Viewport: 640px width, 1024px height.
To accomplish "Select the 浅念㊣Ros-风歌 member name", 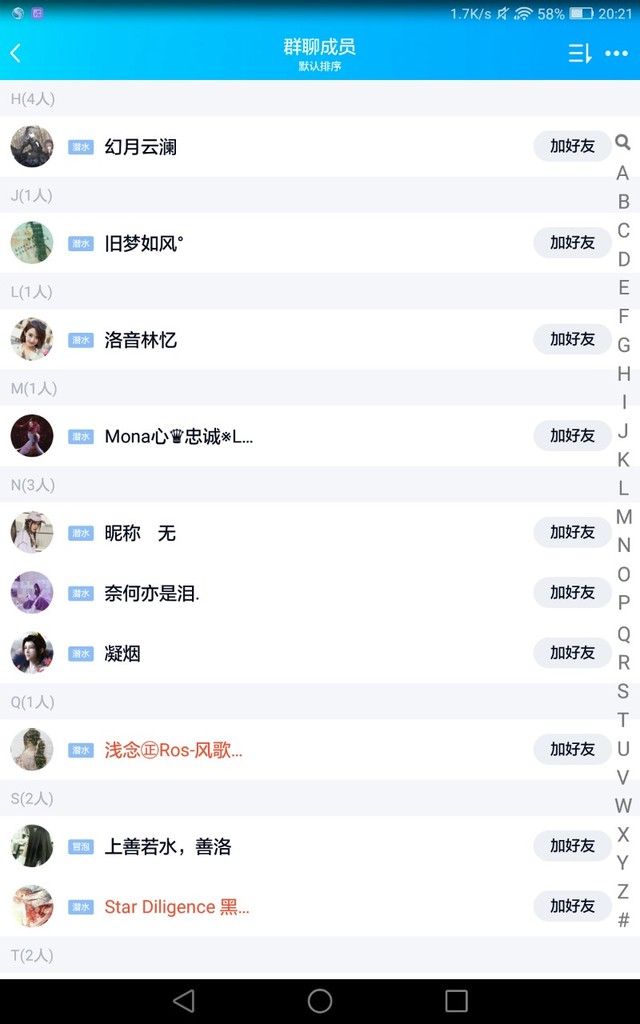I will [173, 750].
